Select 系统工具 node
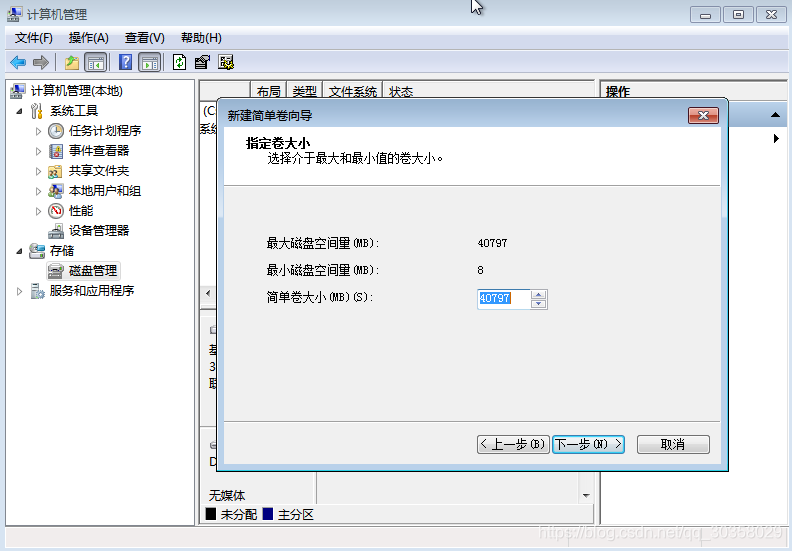This screenshot has height=551, width=792. click(74, 111)
